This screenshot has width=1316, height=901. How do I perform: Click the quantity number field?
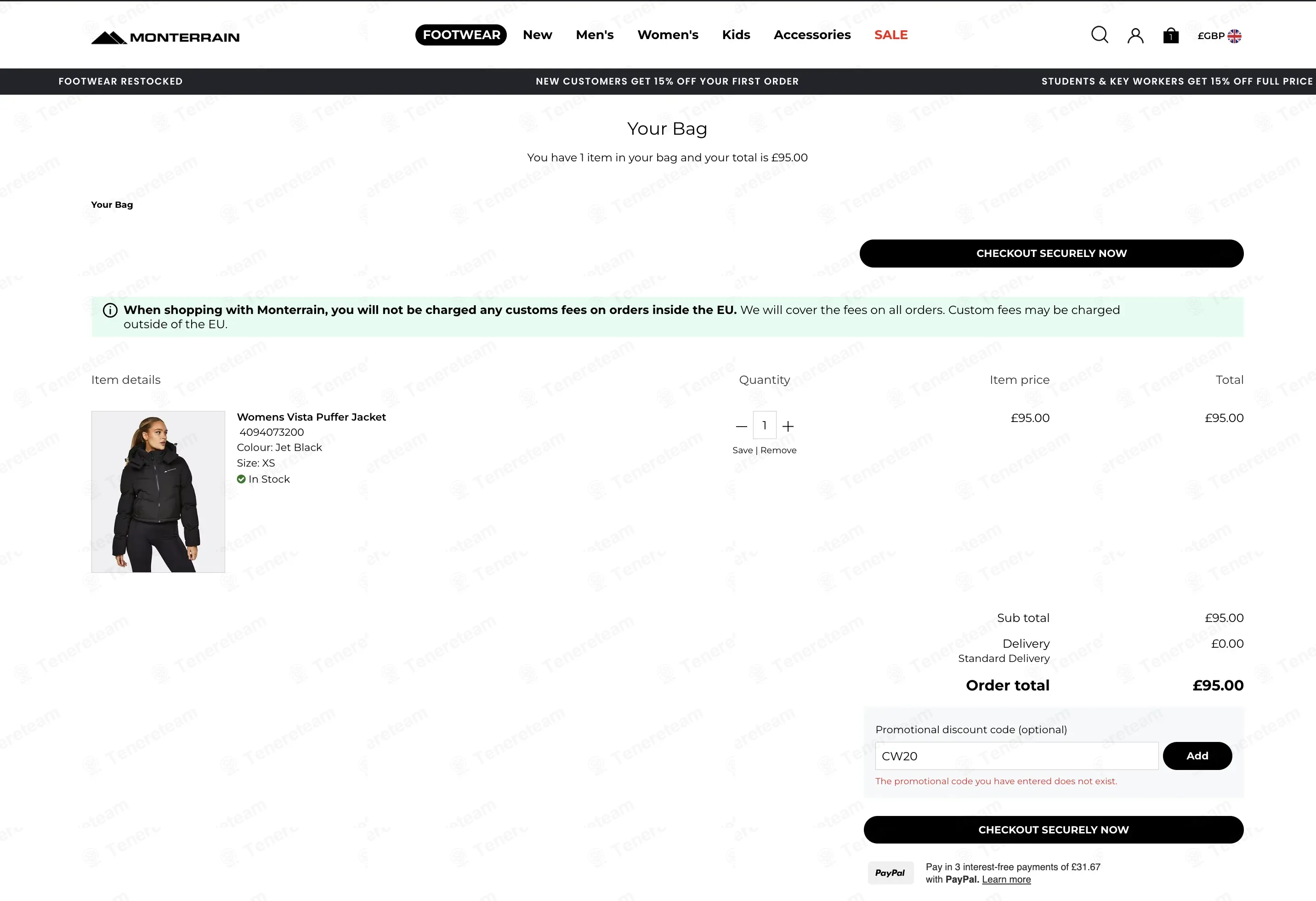click(765, 426)
